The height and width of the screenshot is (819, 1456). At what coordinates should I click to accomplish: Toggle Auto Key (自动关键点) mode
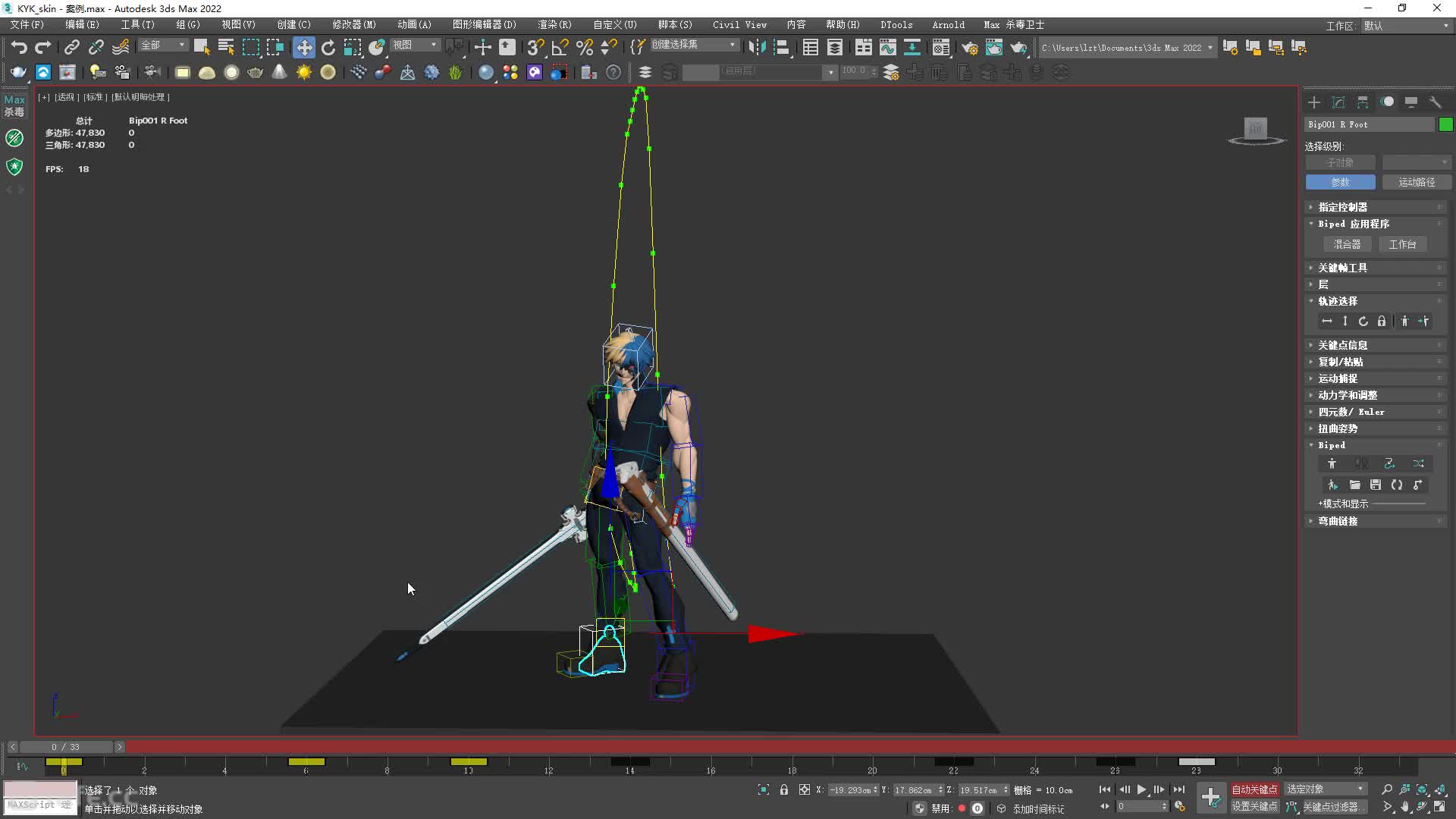click(1254, 789)
